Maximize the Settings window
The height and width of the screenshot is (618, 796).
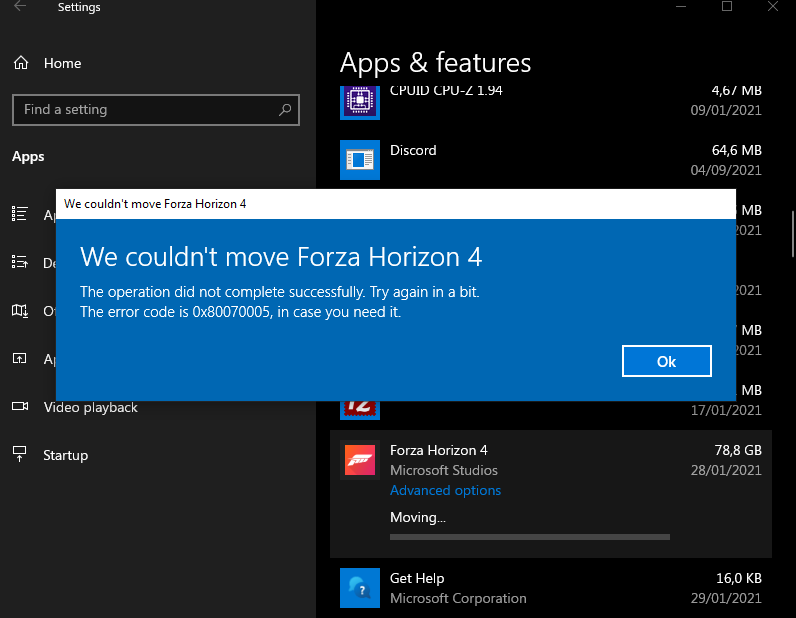tap(727, 6)
